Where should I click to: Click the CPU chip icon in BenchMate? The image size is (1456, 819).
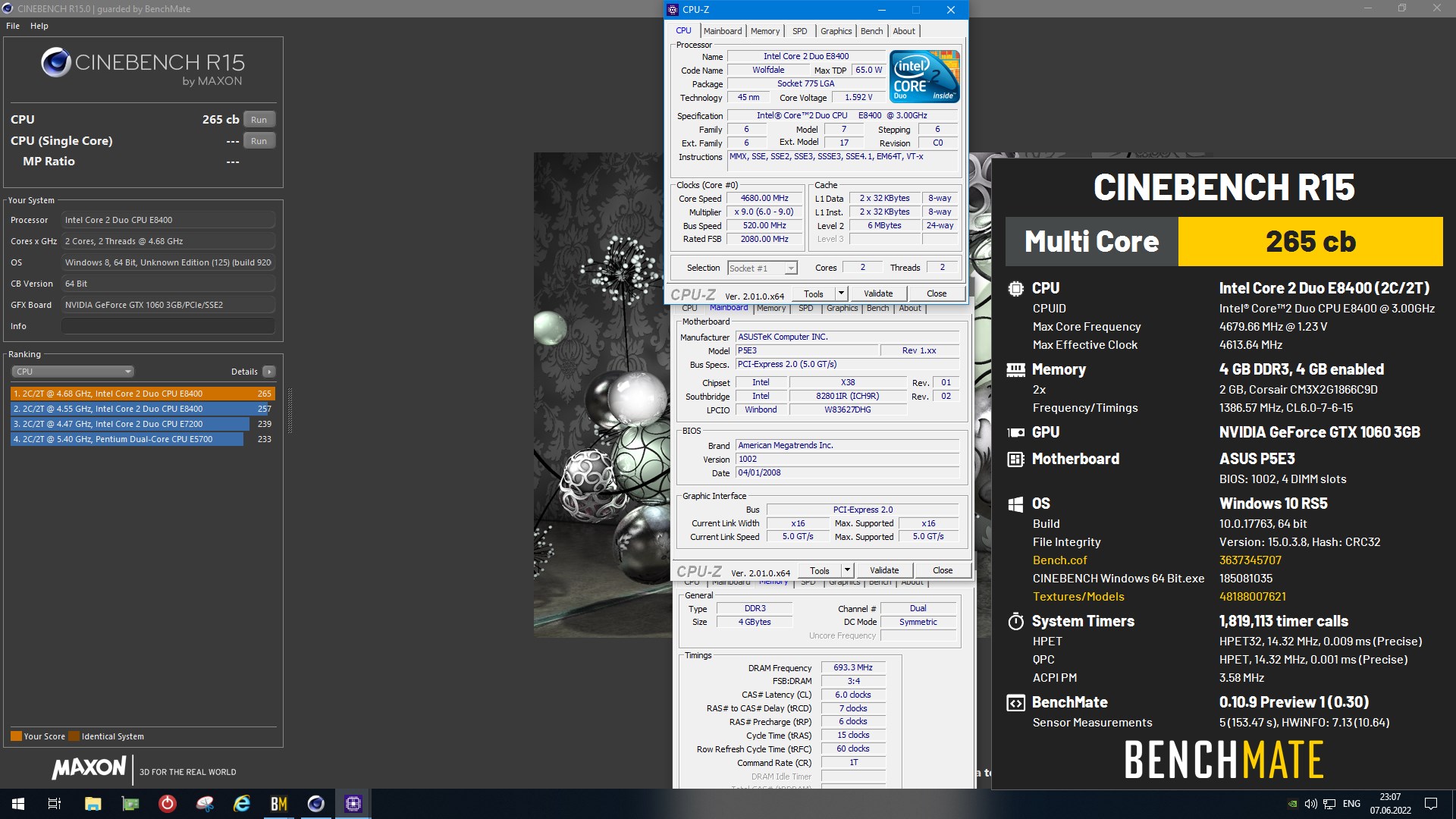tap(1015, 288)
